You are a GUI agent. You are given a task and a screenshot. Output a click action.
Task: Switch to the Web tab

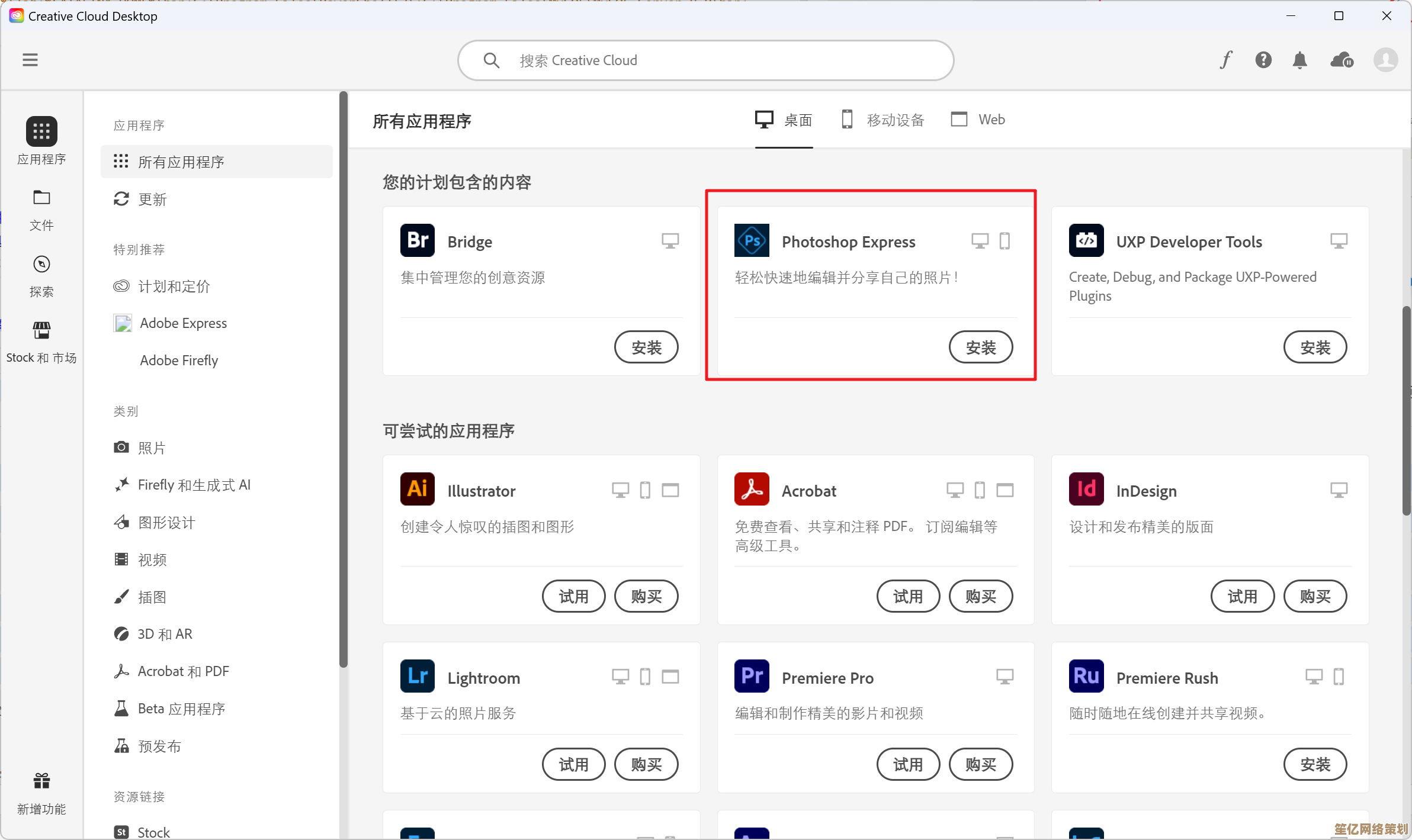point(978,120)
